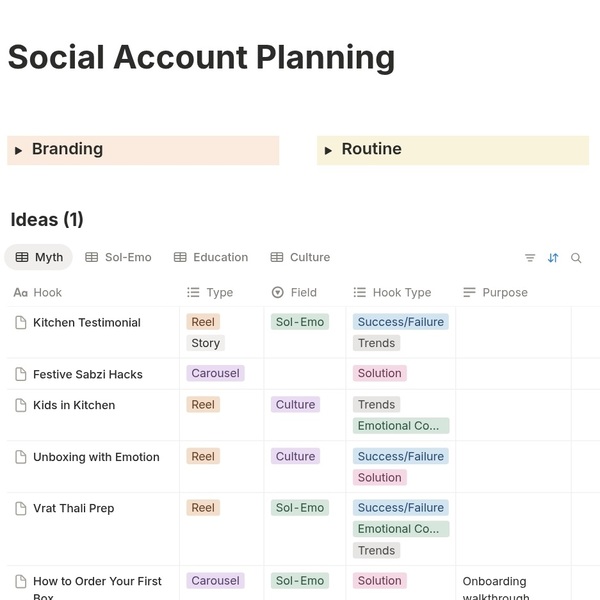This screenshot has width=600, height=600.
Task: Click the orange Reel tag in Kitchen Testimonial row
Action: 203,322
